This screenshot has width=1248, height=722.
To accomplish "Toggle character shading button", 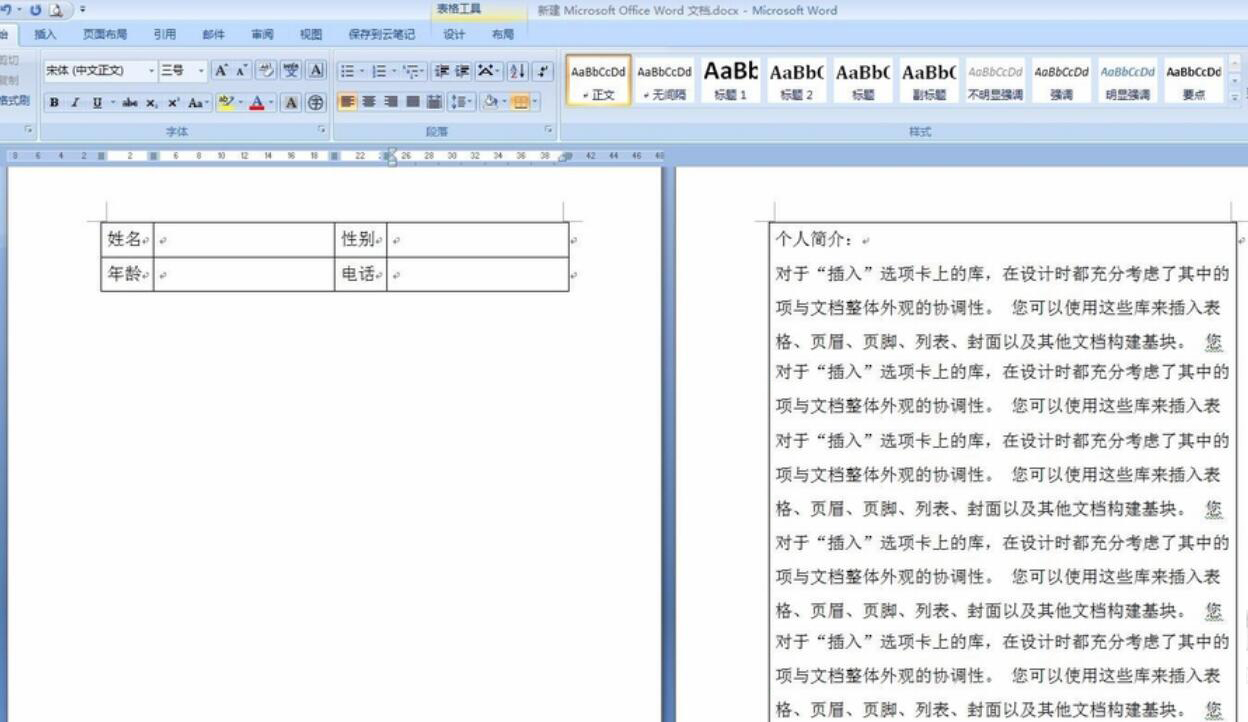I will point(291,103).
